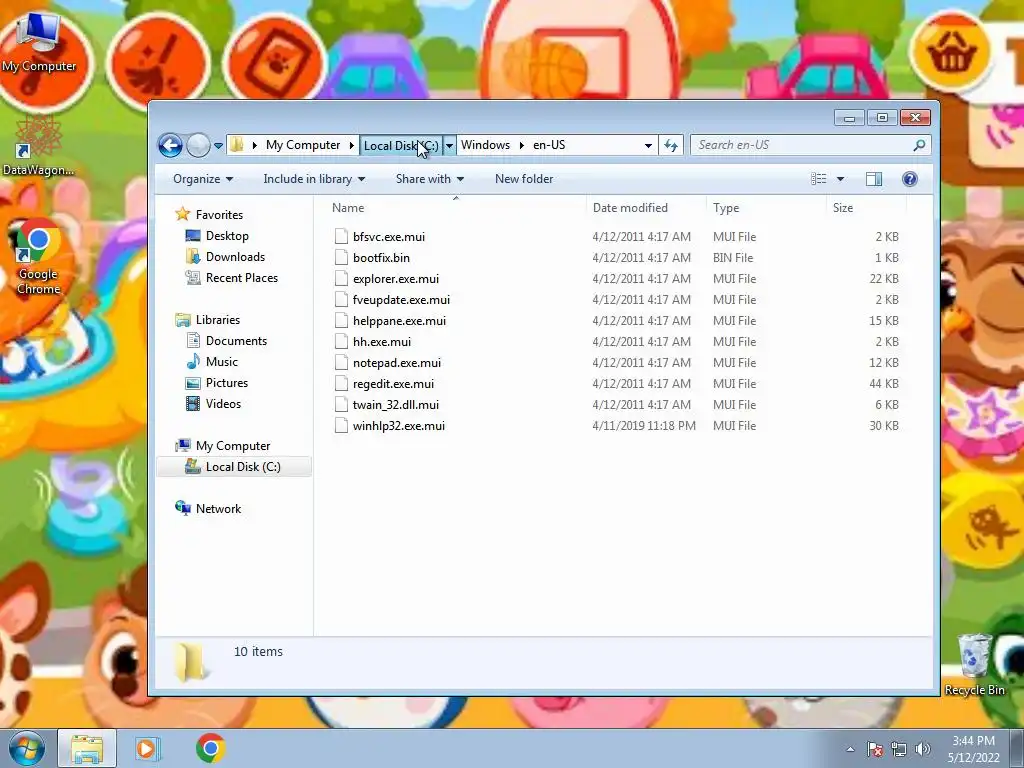Screen dimensions: 1024x768
Task: Select the en-US breadcrumb in the address bar
Action: [549, 145]
